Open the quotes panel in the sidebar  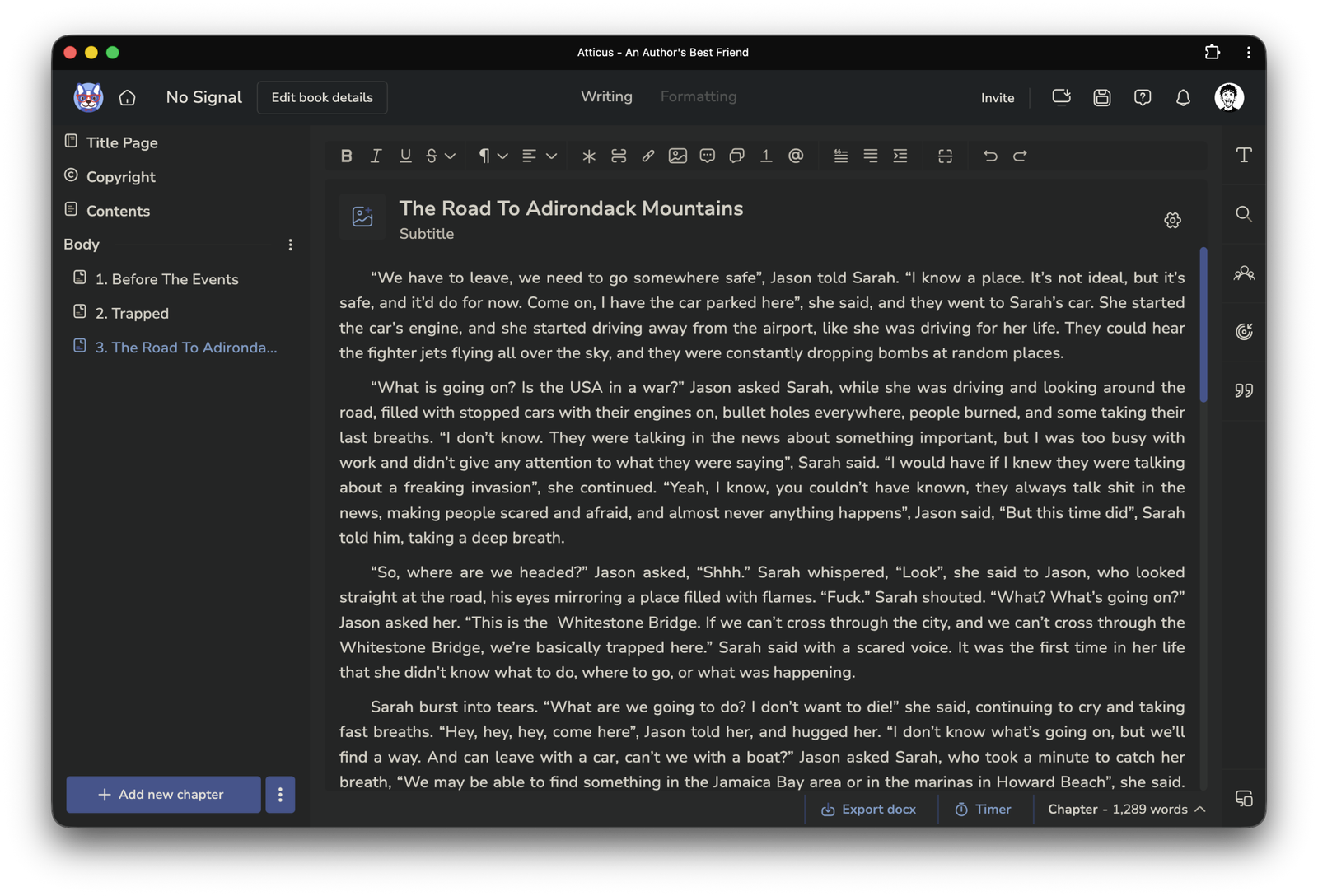coord(1244,390)
